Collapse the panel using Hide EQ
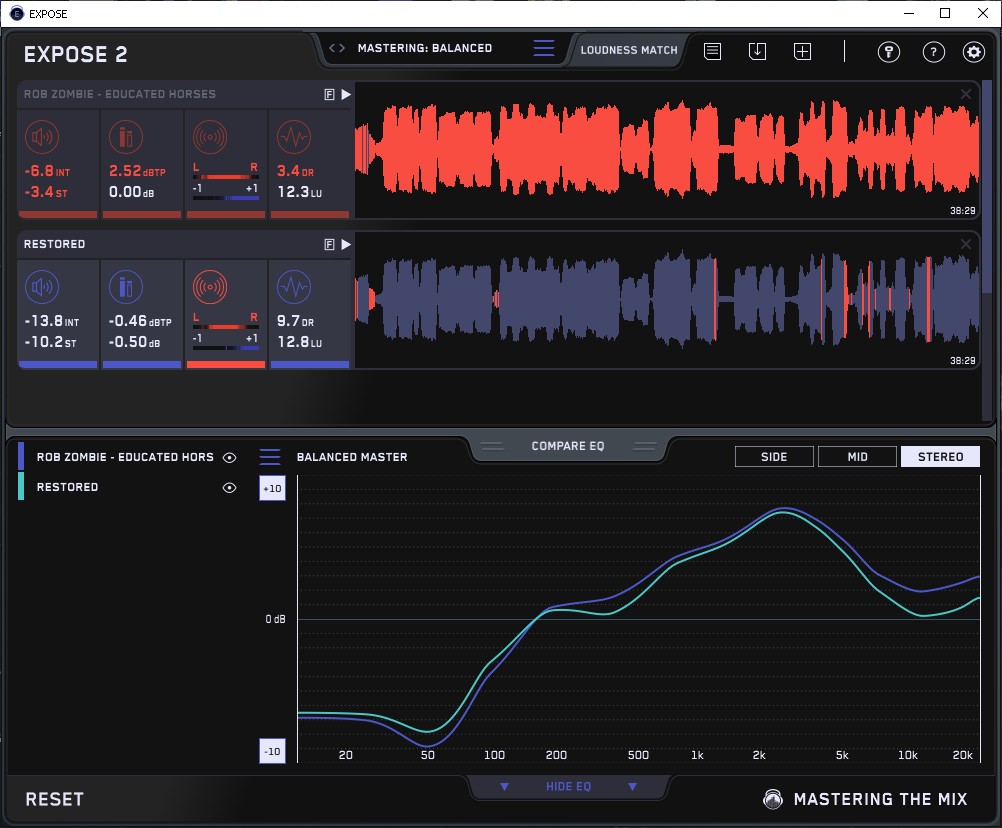This screenshot has height=828, width=1002. [568, 787]
